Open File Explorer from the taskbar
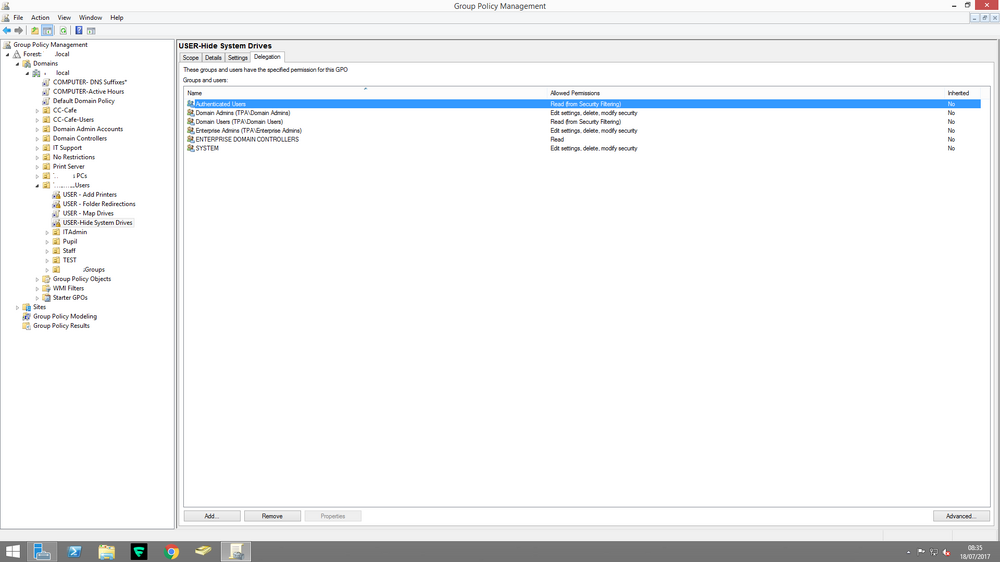 click(x=107, y=552)
